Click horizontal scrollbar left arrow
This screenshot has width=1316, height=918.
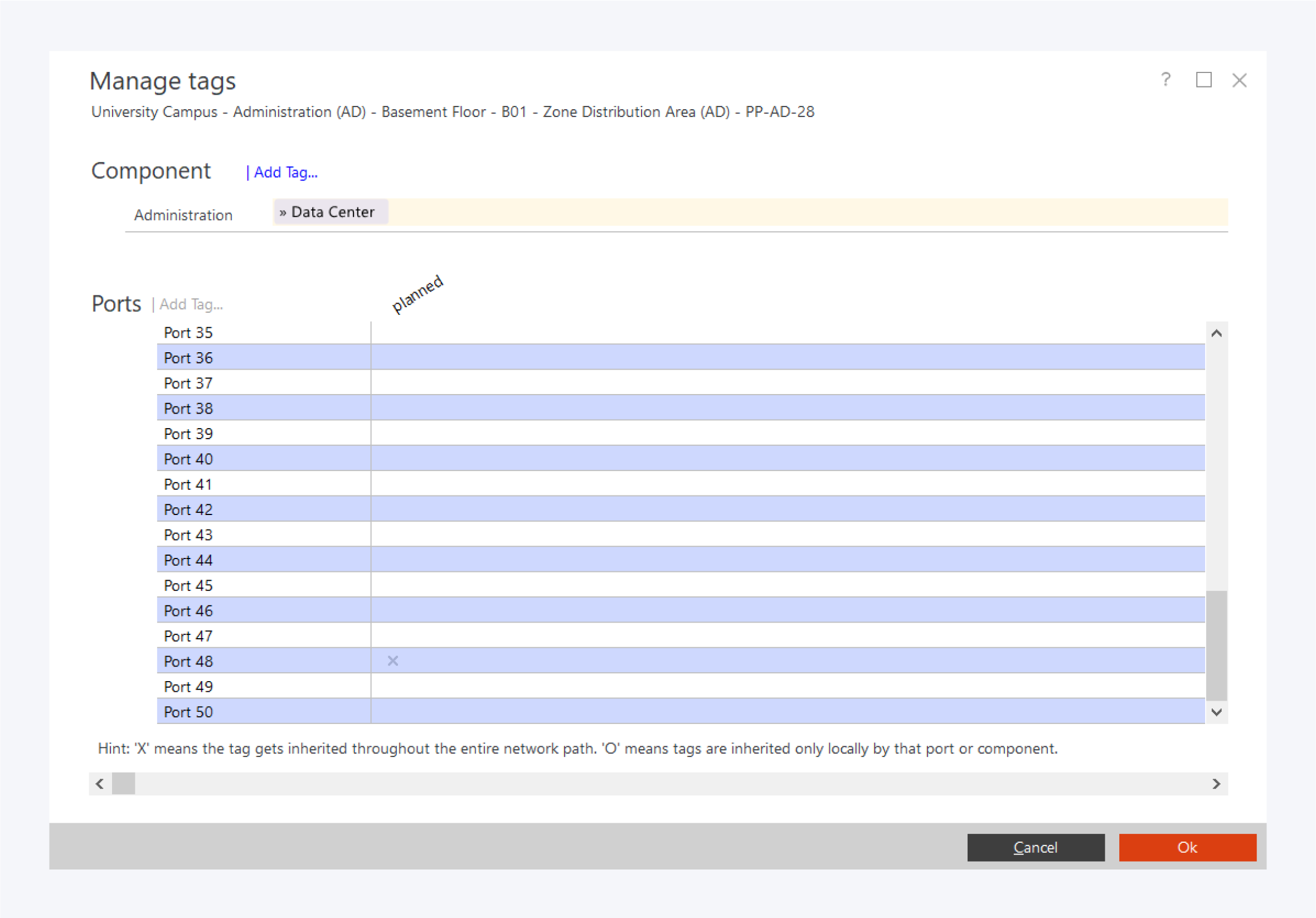tap(100, 783)
